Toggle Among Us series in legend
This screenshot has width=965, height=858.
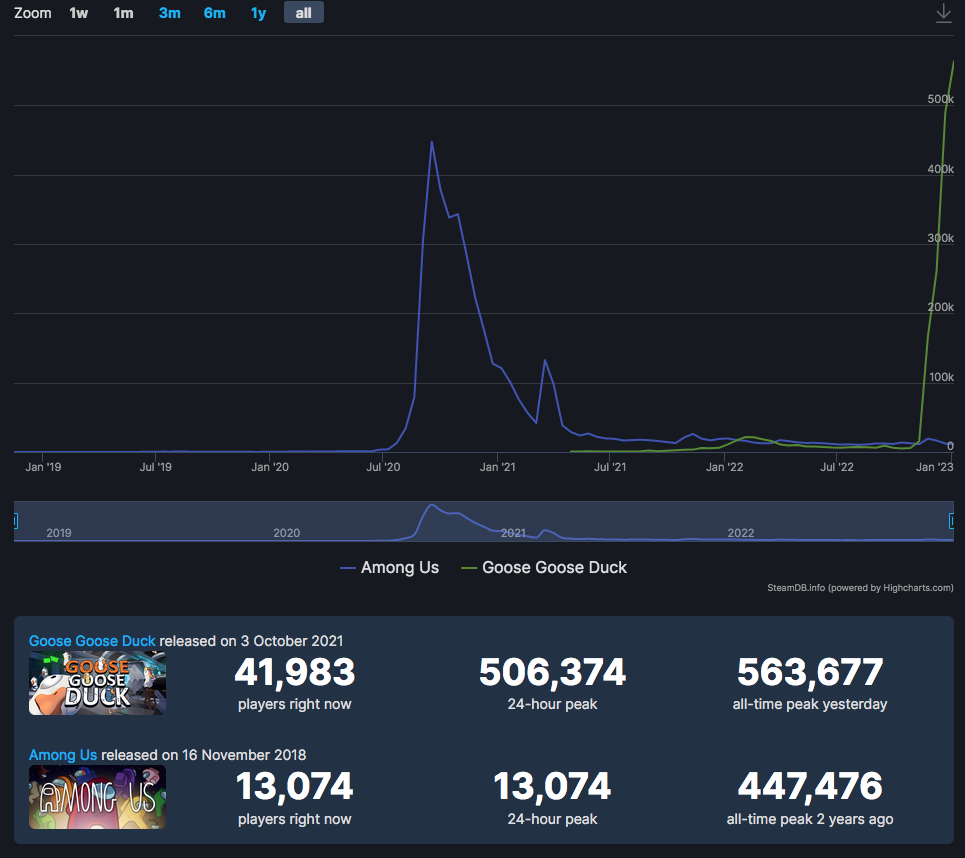point(390,567)
